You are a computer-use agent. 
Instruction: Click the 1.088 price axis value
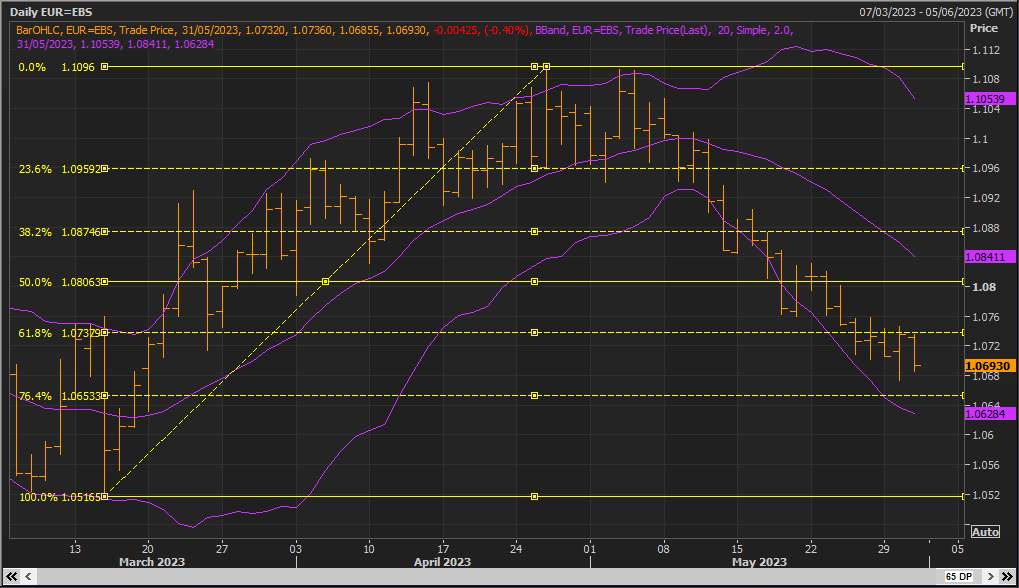985,228
